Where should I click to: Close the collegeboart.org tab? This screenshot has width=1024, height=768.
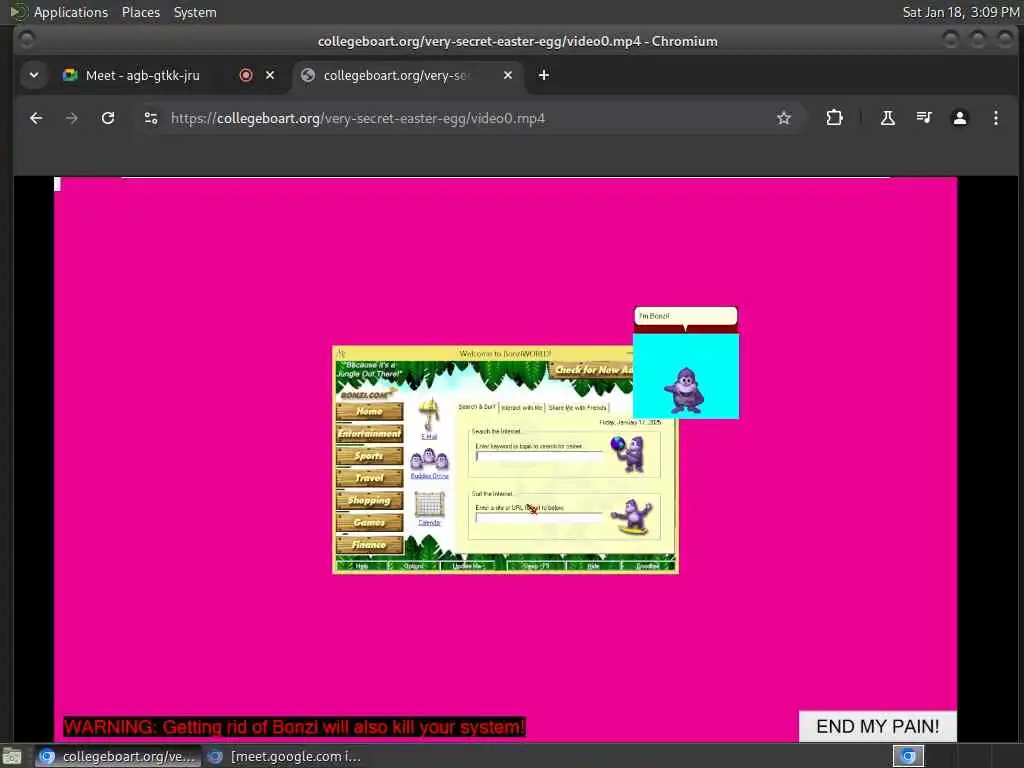click(507, 75)
